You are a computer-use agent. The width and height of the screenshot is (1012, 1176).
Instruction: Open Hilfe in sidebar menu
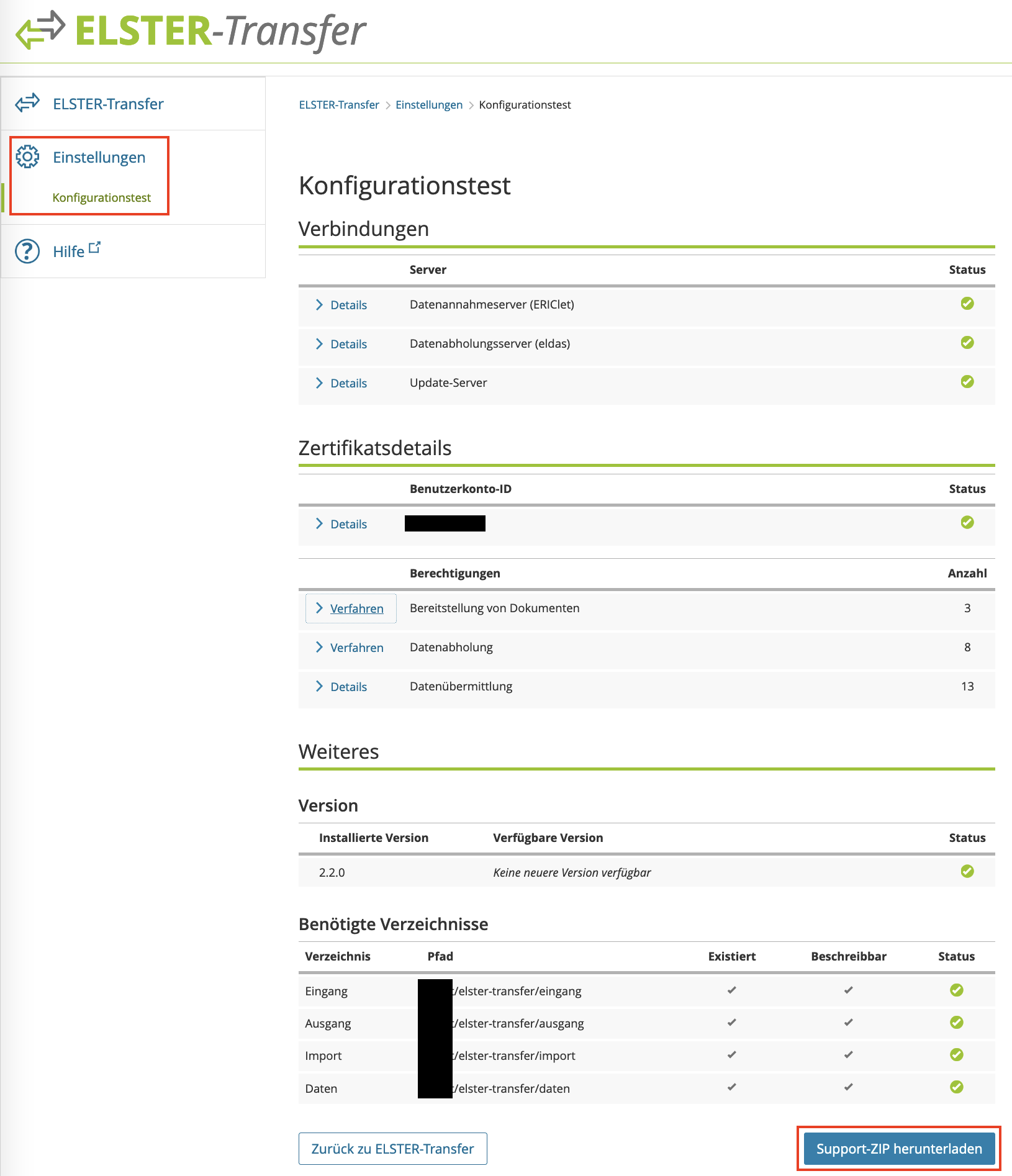tap(68, 251)
